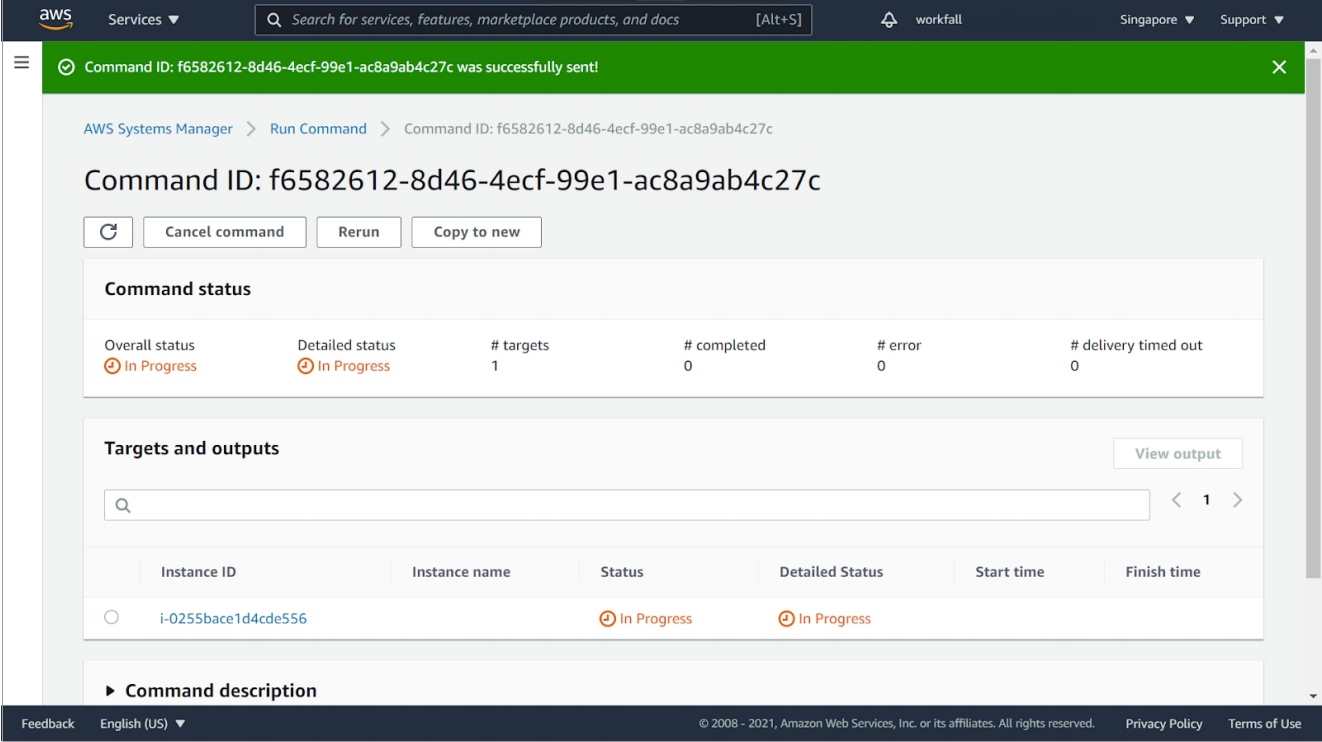Open the Support dropdown menu
The height and width of the screenshot is (742, 1322).
(1251, 20)
